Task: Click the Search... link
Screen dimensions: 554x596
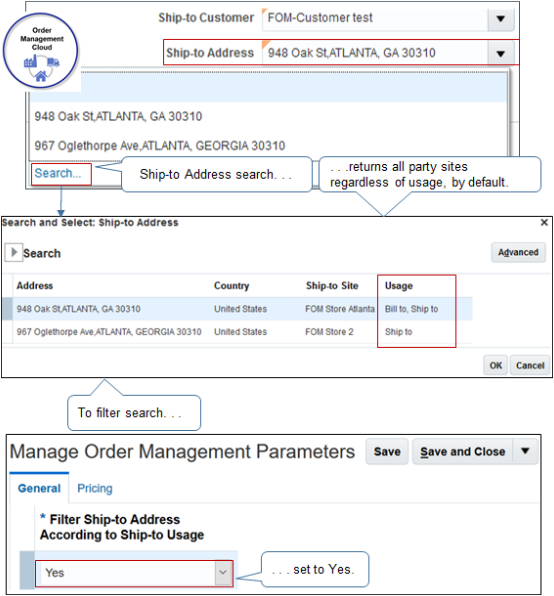Action: (58, 173)
